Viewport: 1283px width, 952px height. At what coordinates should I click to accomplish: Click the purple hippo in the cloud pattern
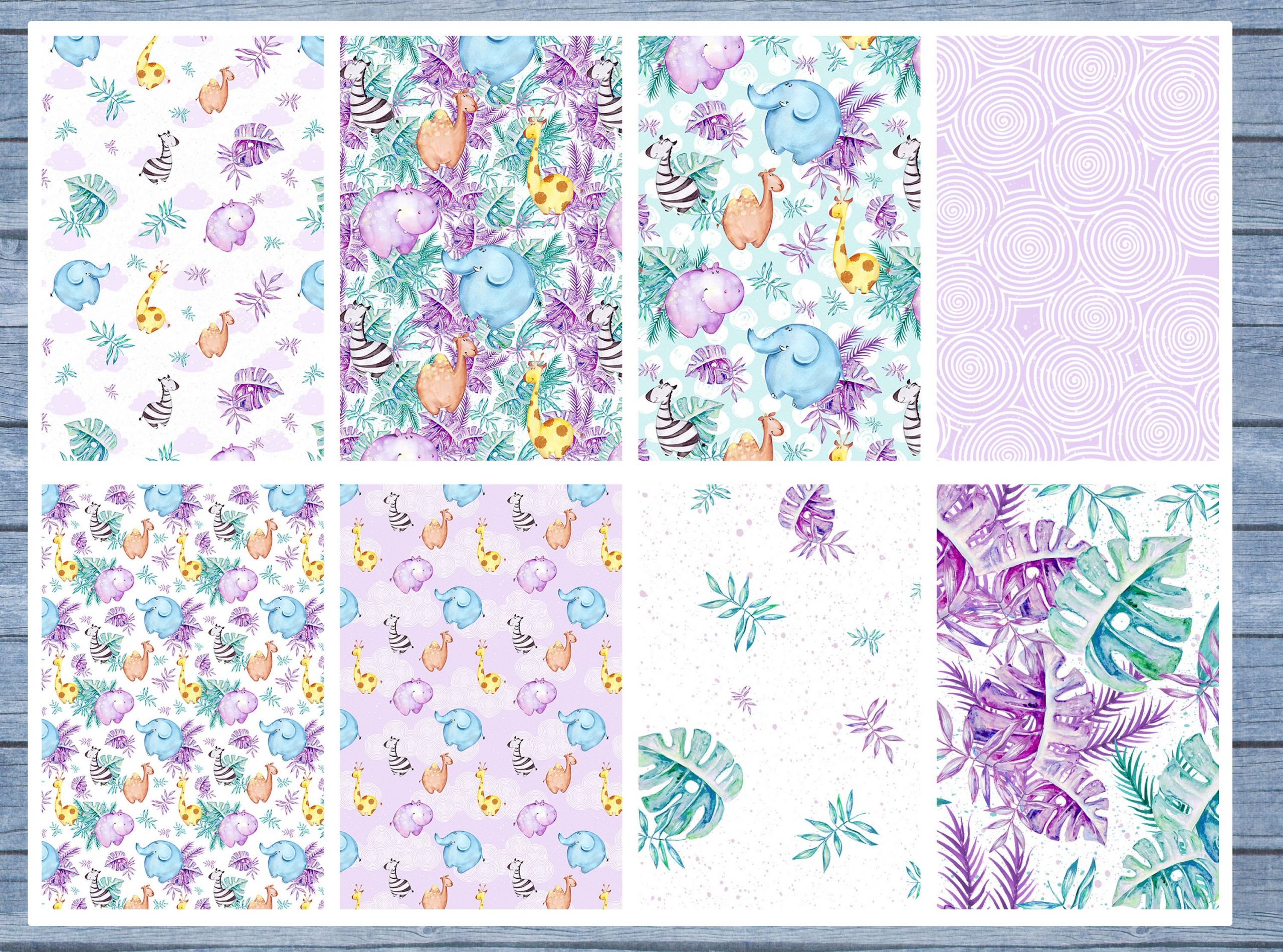click(x=230, y=225)
